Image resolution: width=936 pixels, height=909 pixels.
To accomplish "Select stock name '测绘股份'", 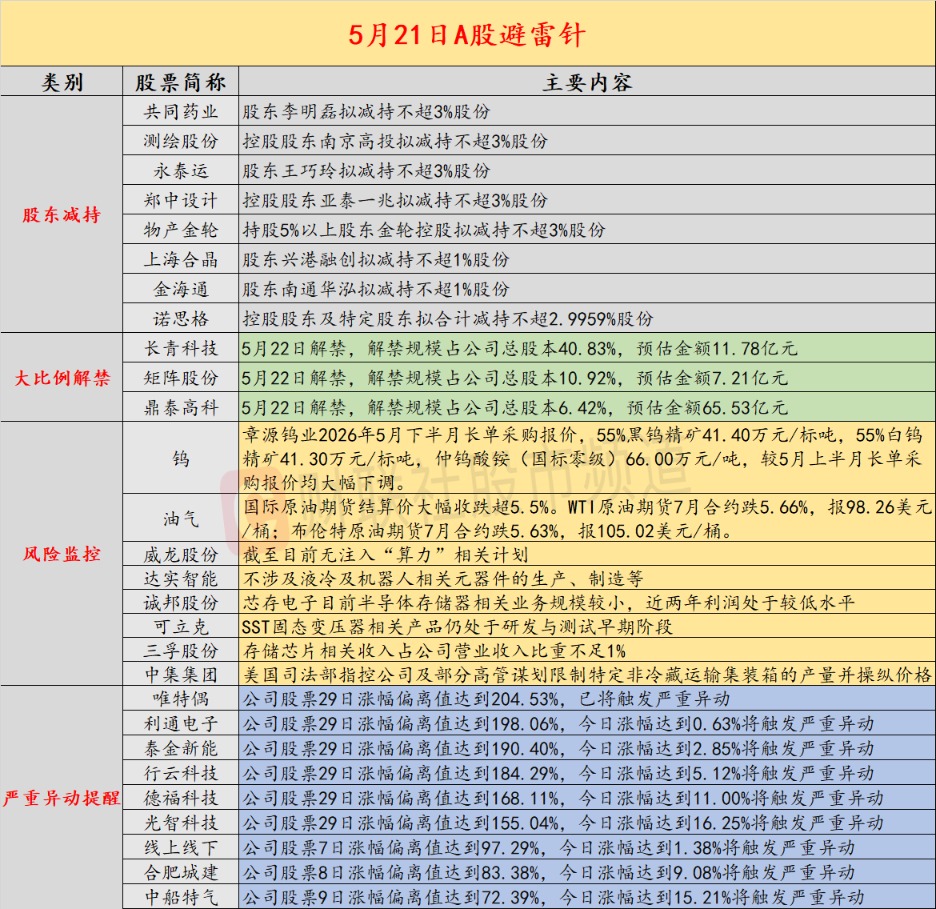I will 180,141.
